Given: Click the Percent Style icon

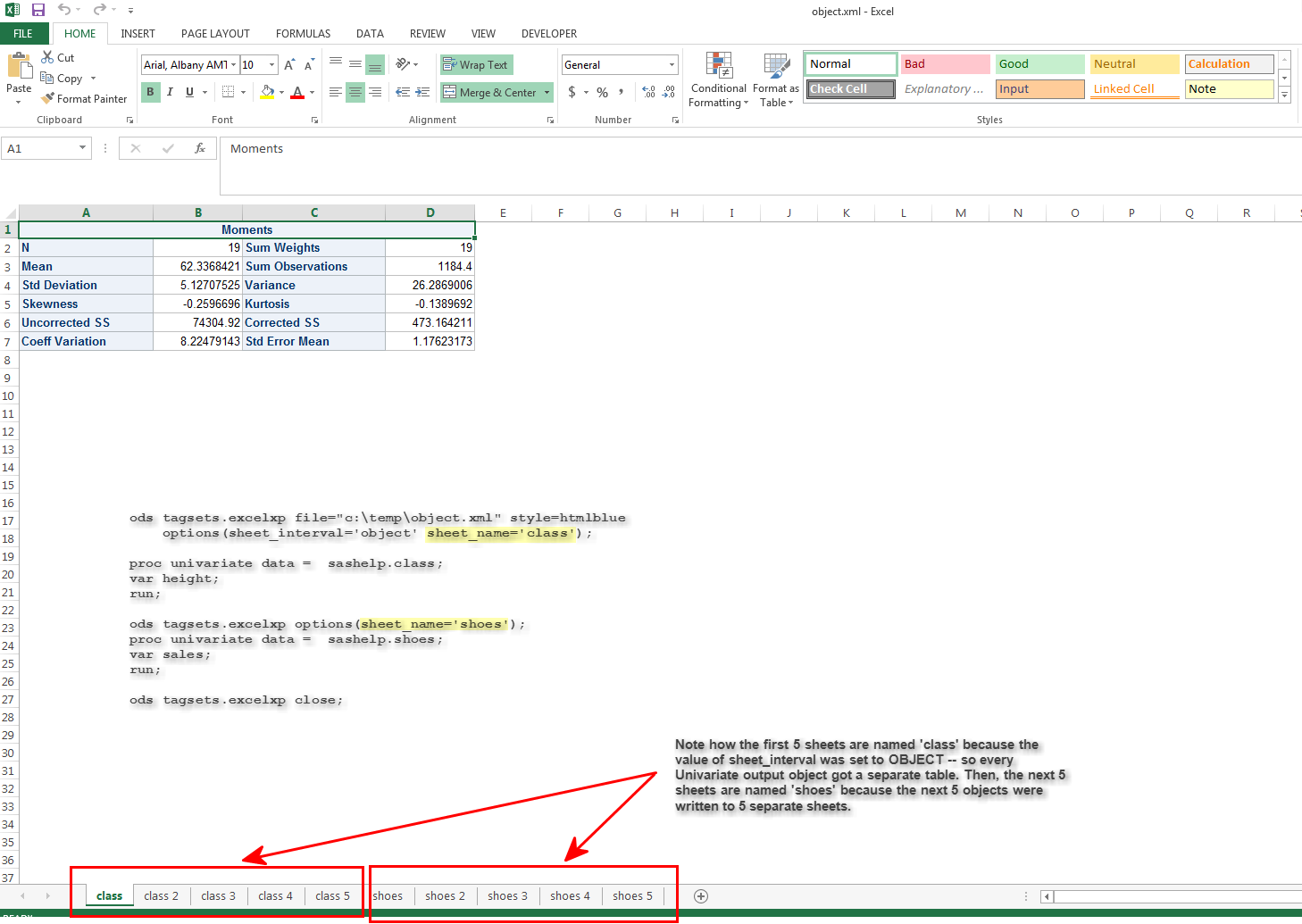Looking at the screenshot, I should point(603,93).
